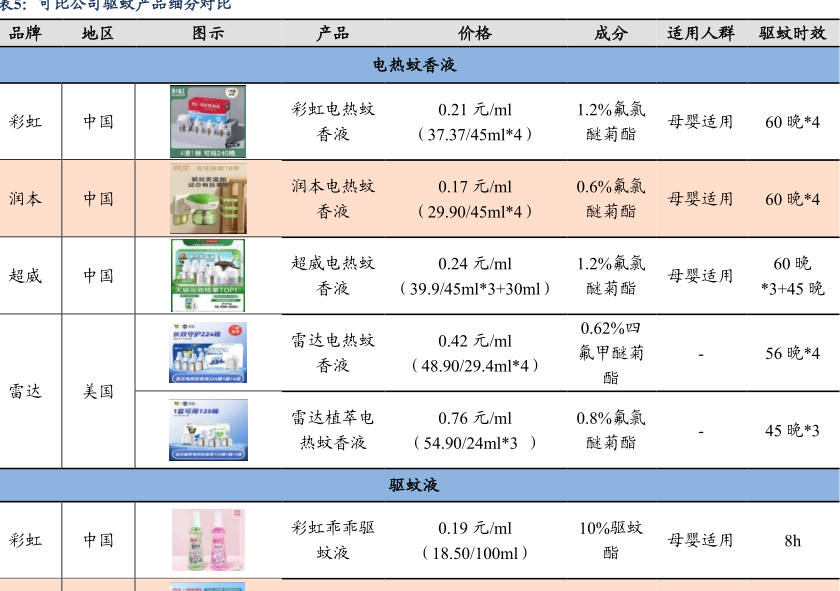
Task: Click the 56 晚*4 duration cell
Action: (792, 353)
